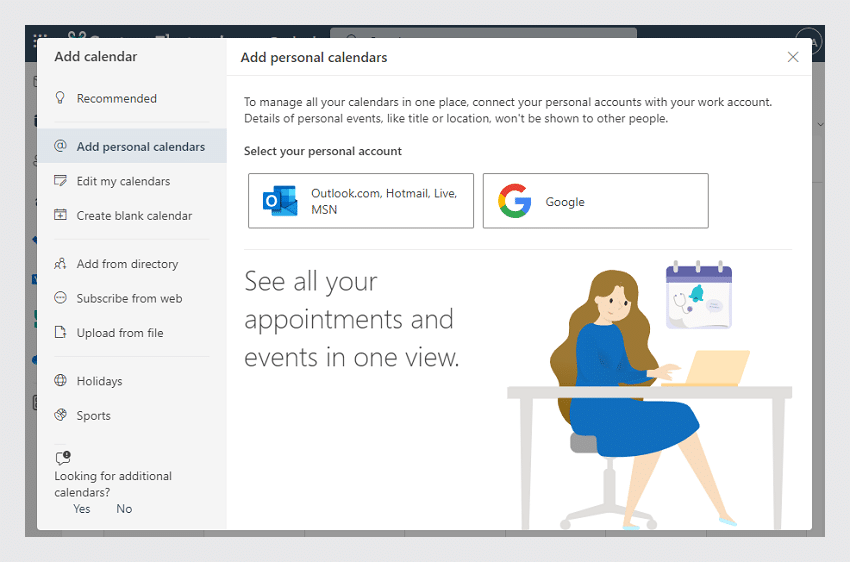Click the search box behind dialog
The image size is (850, 562).
coord(484,33)
